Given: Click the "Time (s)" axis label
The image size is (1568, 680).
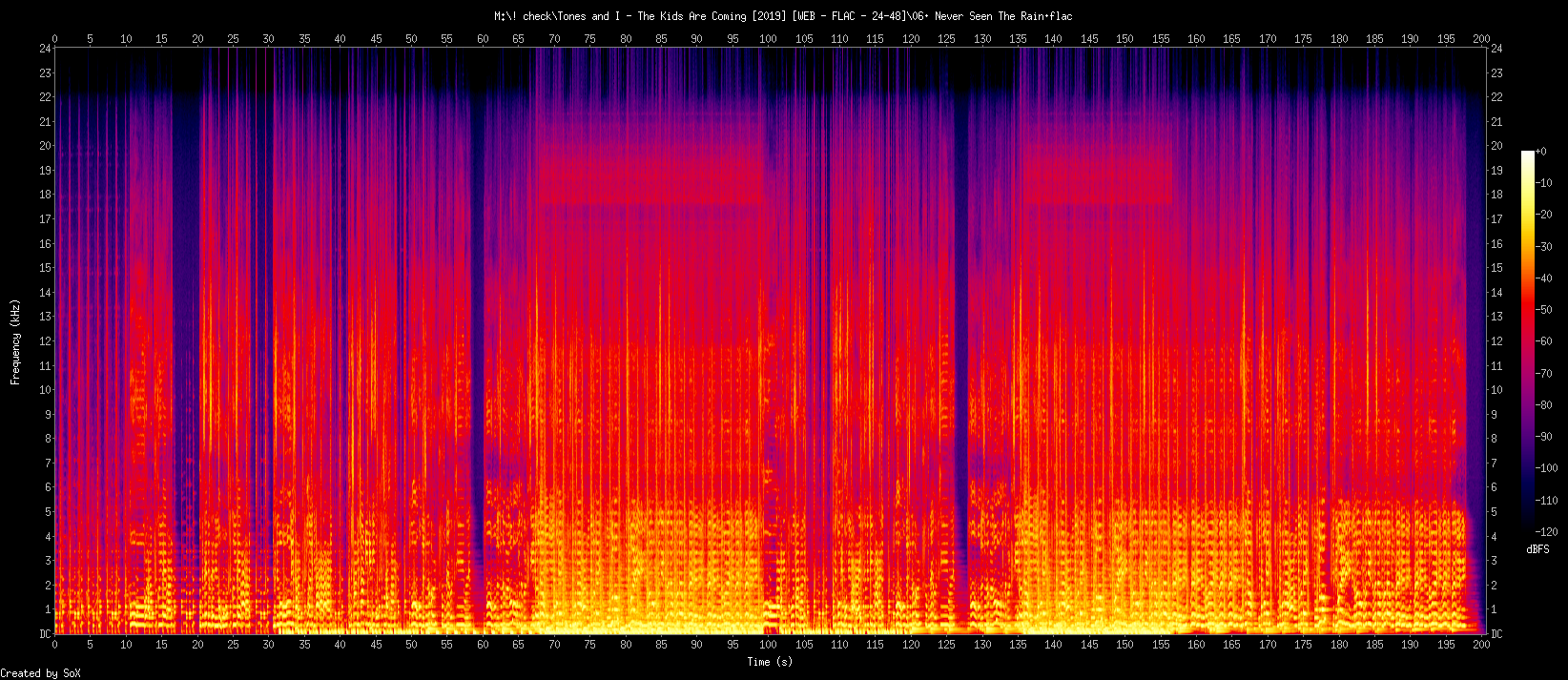Looking at the screenshot, I should 769,662.
